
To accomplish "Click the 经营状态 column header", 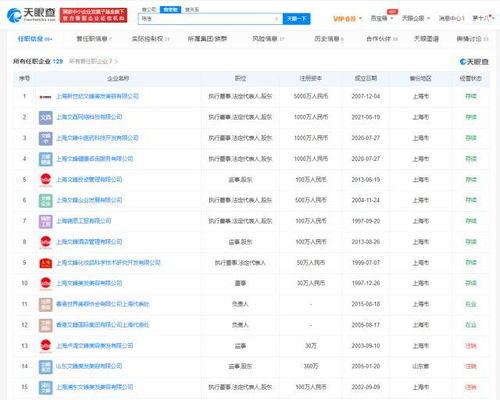I will [x=470, y=78].
